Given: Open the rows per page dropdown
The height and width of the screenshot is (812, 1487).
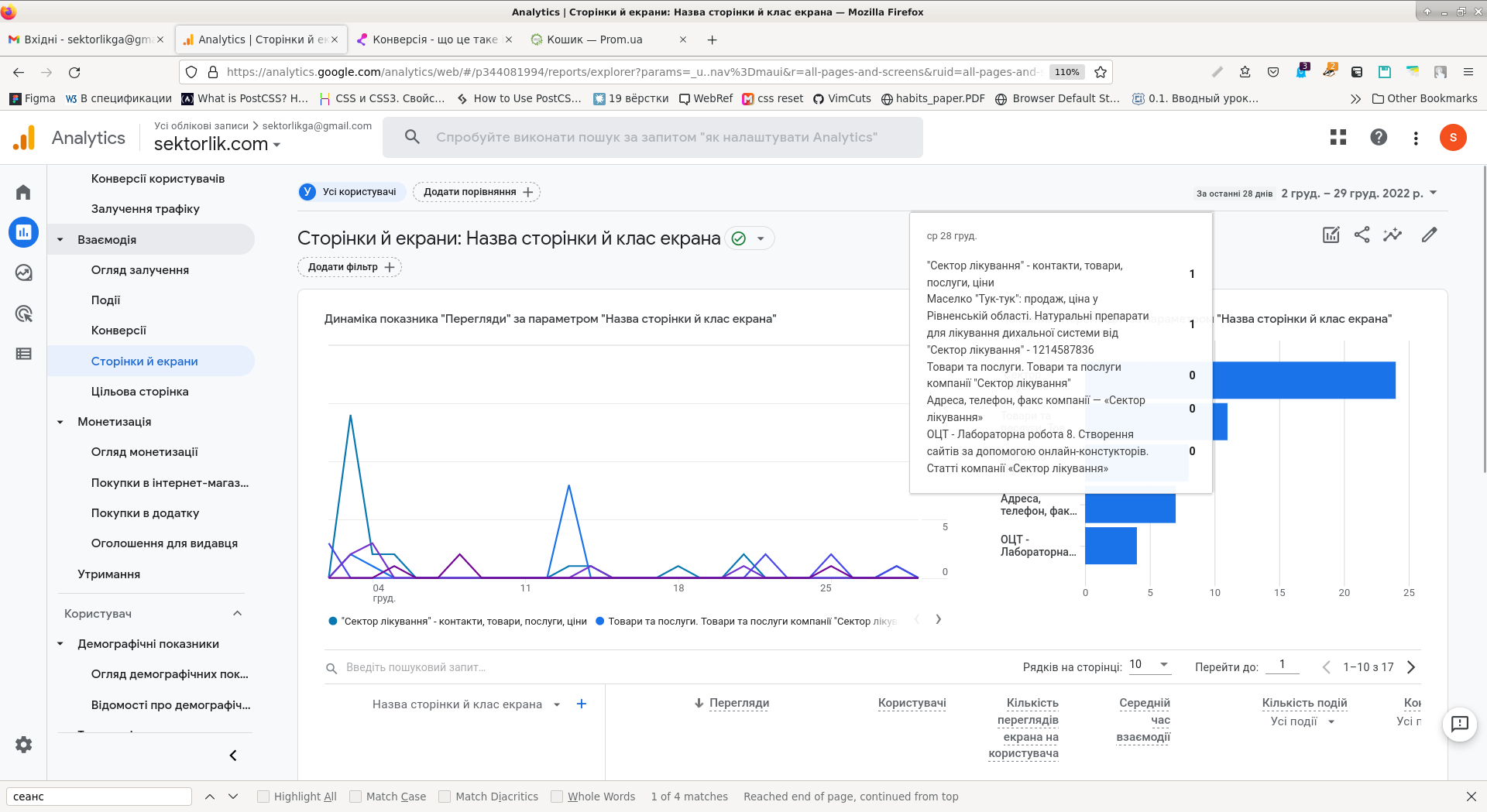Looking at the screenshot, I should coord(1149,665).
